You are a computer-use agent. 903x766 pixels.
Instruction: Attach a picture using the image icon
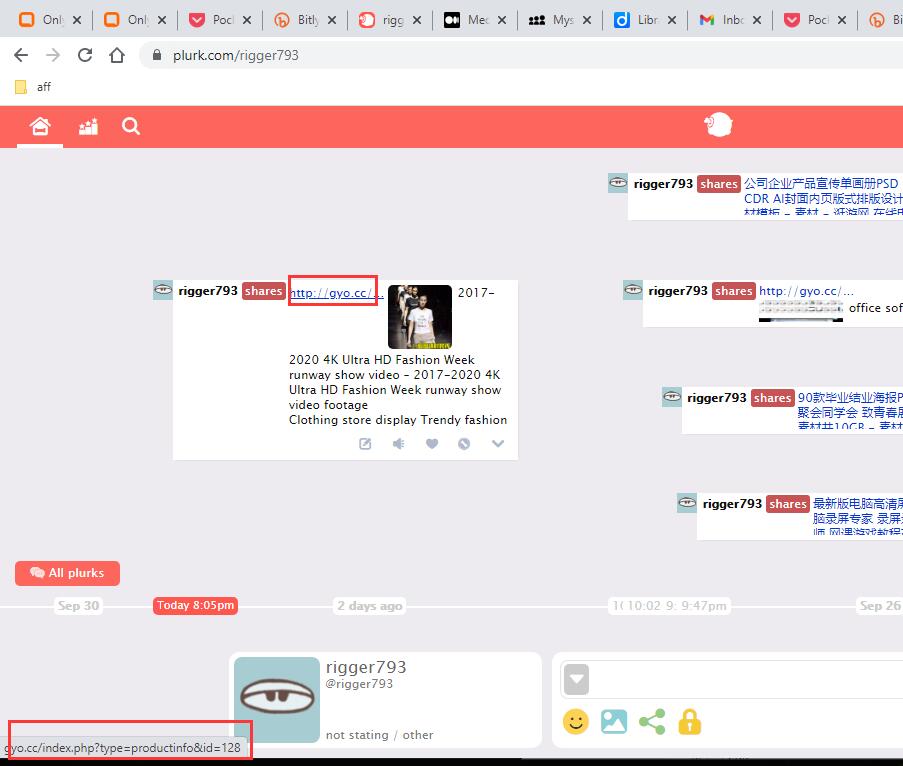pyautogui.click(x=614, y=721)
